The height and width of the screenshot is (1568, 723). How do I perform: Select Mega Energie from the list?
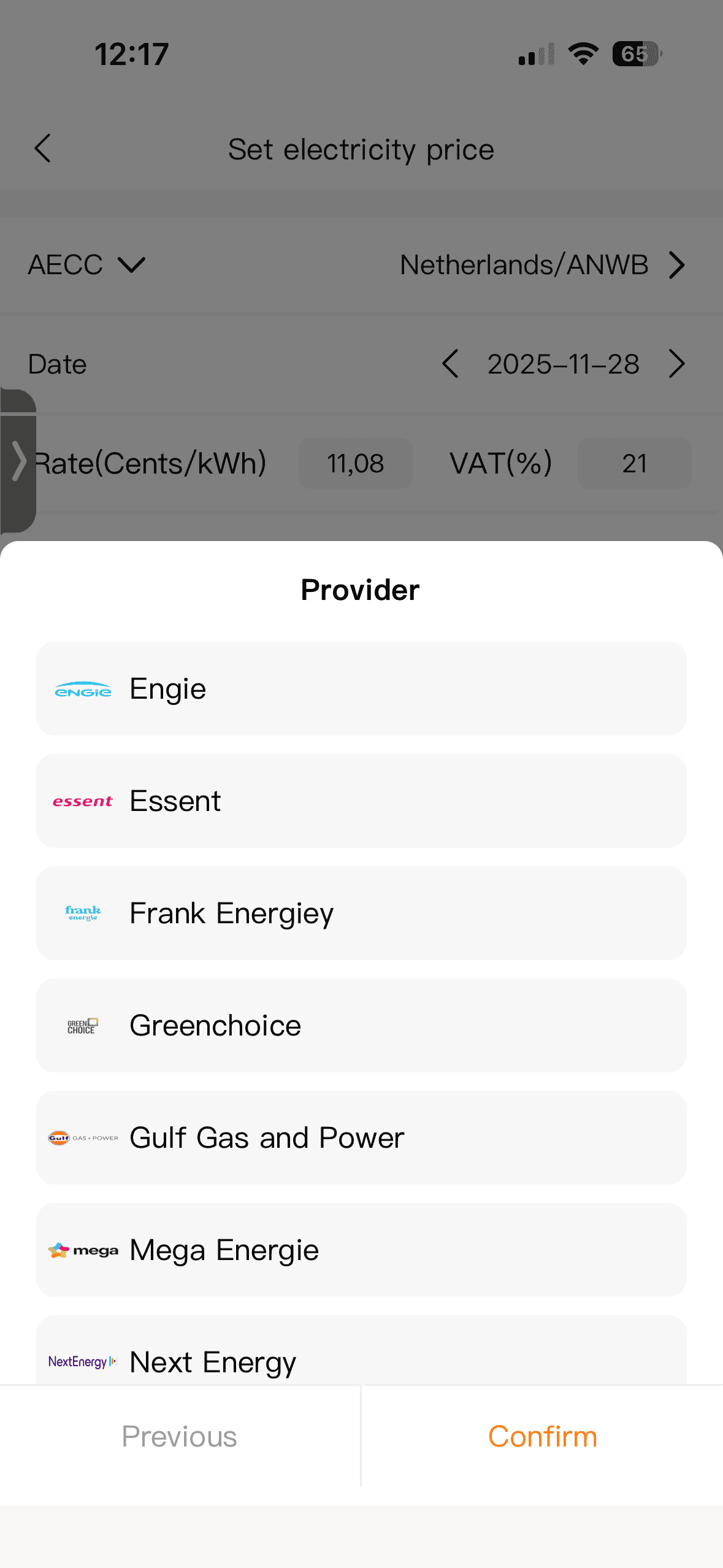(361, 1250)
